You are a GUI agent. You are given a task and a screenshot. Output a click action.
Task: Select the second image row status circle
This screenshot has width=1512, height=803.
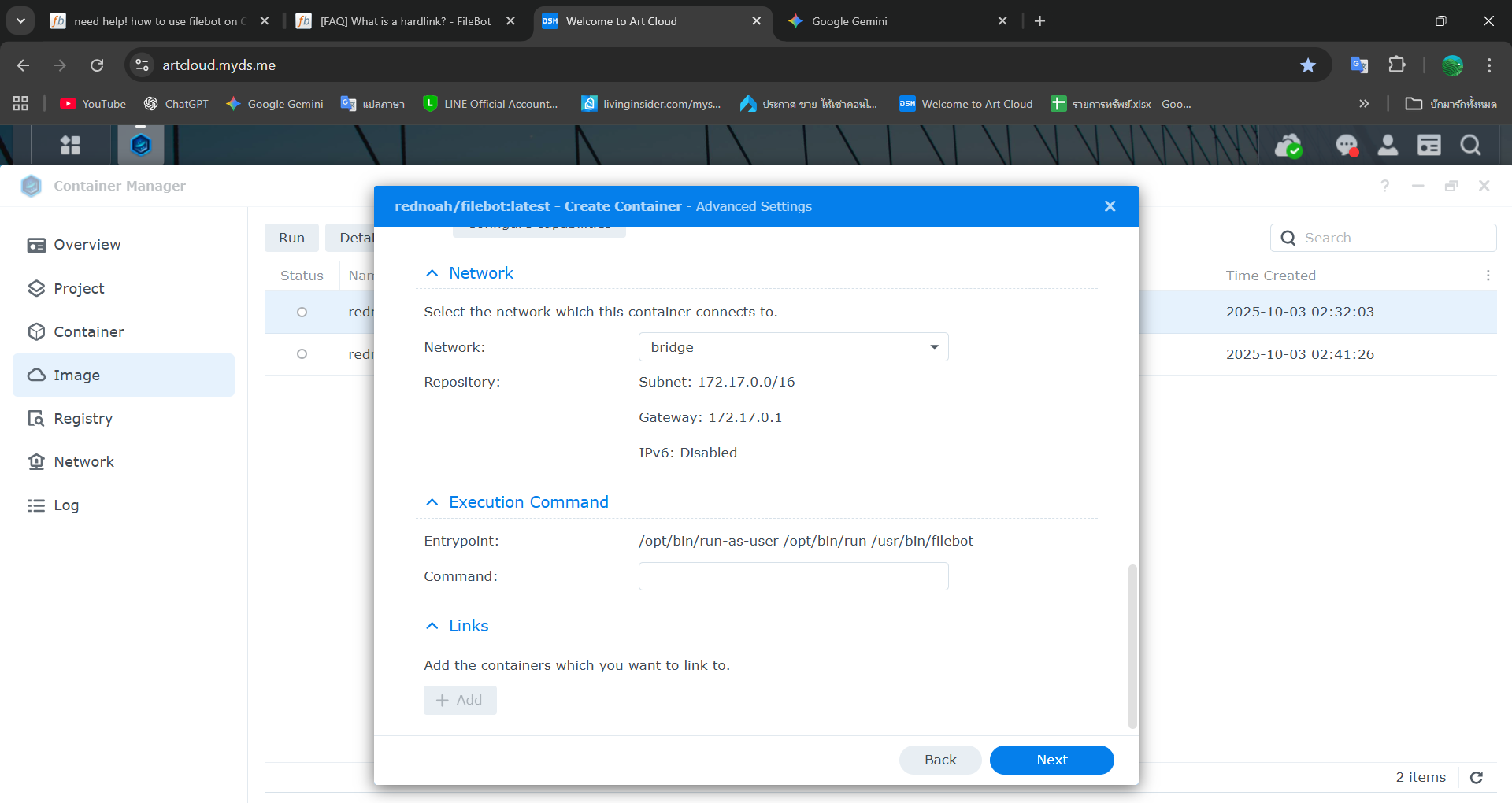302,354
